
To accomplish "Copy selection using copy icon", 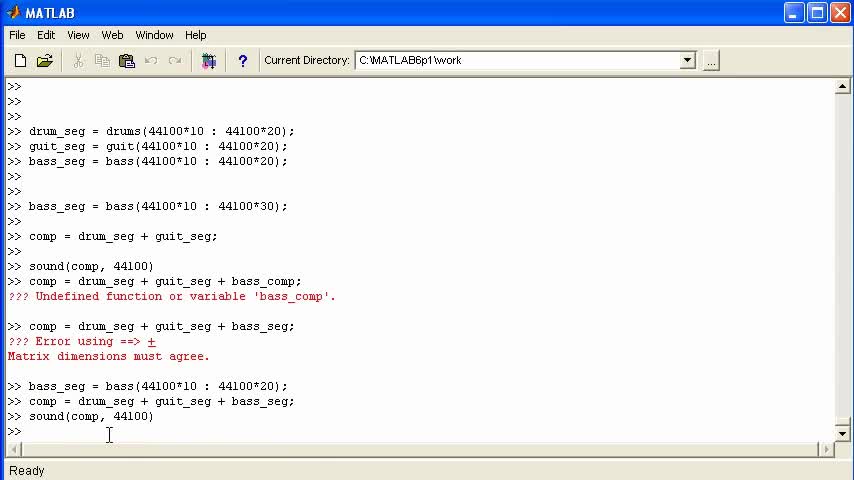I will [102, 60].
